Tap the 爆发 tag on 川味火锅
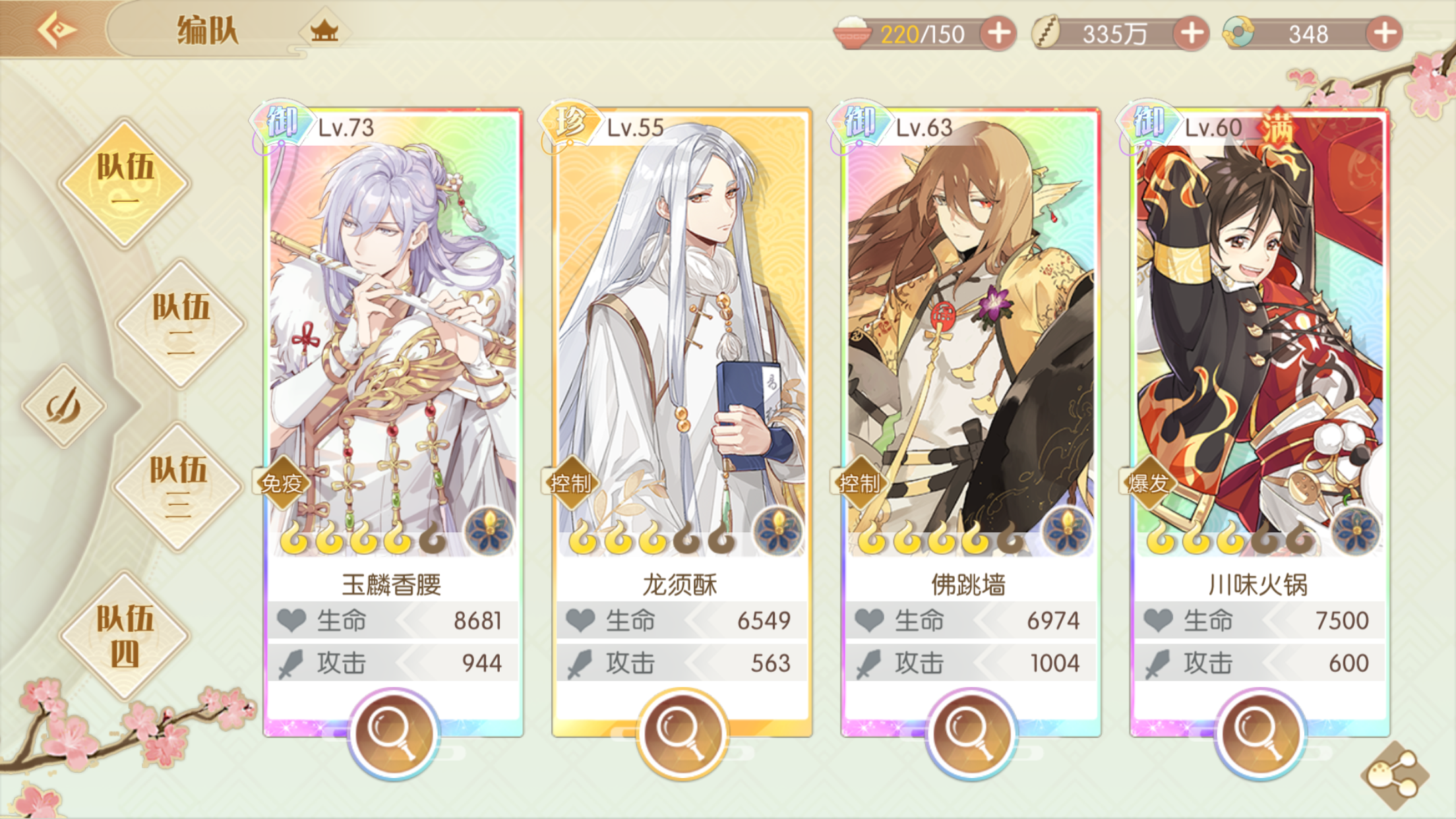This screenshot has width=1456, height=819. 1149,483
